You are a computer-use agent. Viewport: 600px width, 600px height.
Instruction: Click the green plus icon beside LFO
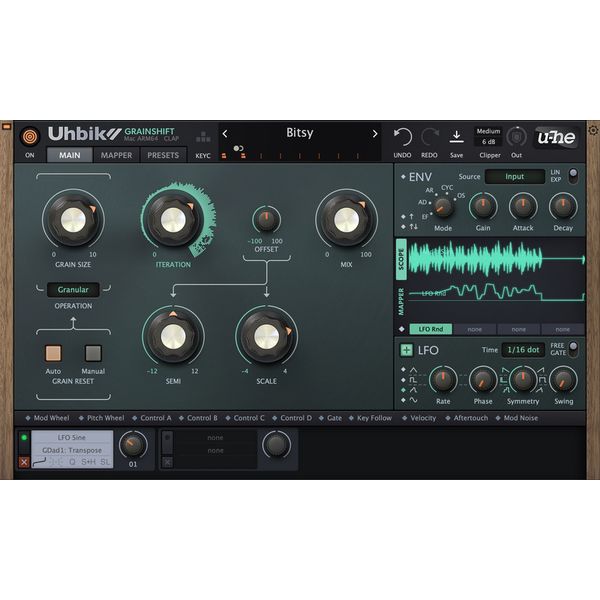click(x=406, y=350)
